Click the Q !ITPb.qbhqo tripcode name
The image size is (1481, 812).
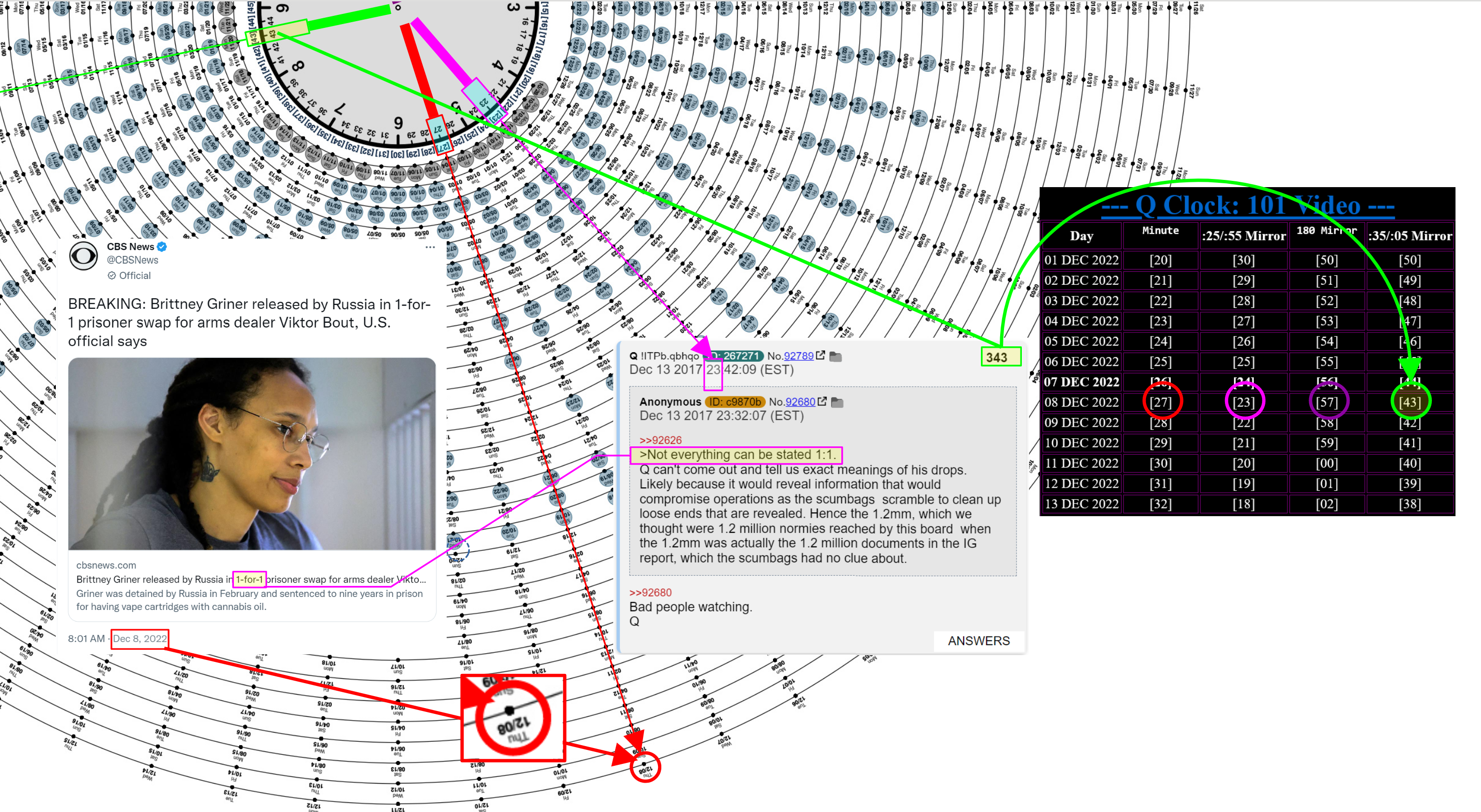pyautogui.click(x=664, y=355)
